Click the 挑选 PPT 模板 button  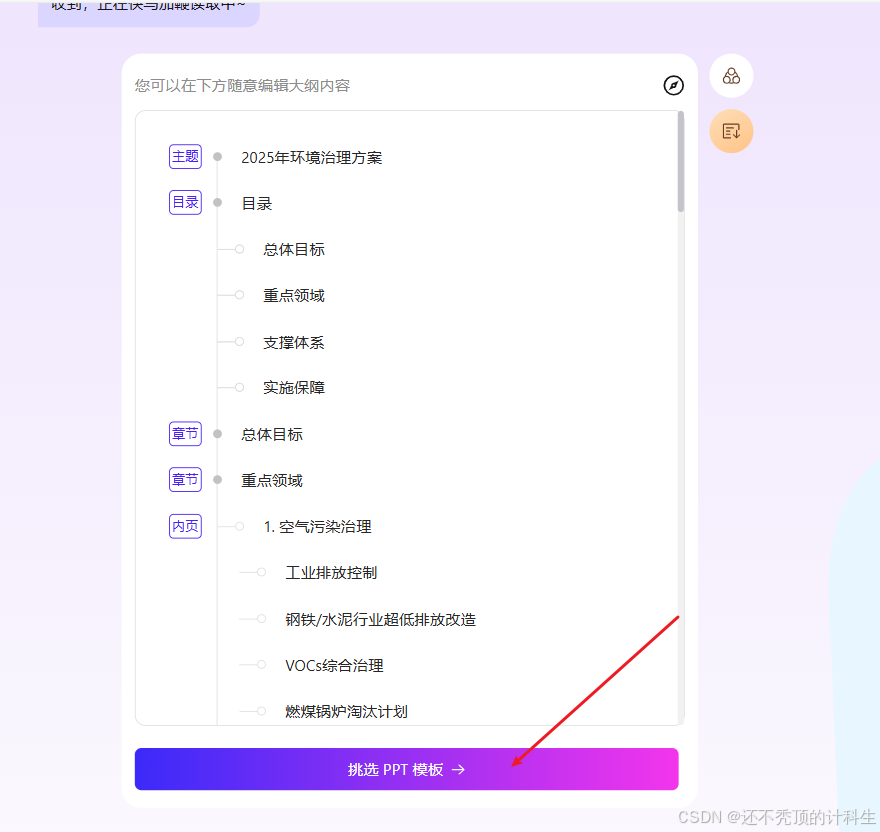tap(406, 769)
